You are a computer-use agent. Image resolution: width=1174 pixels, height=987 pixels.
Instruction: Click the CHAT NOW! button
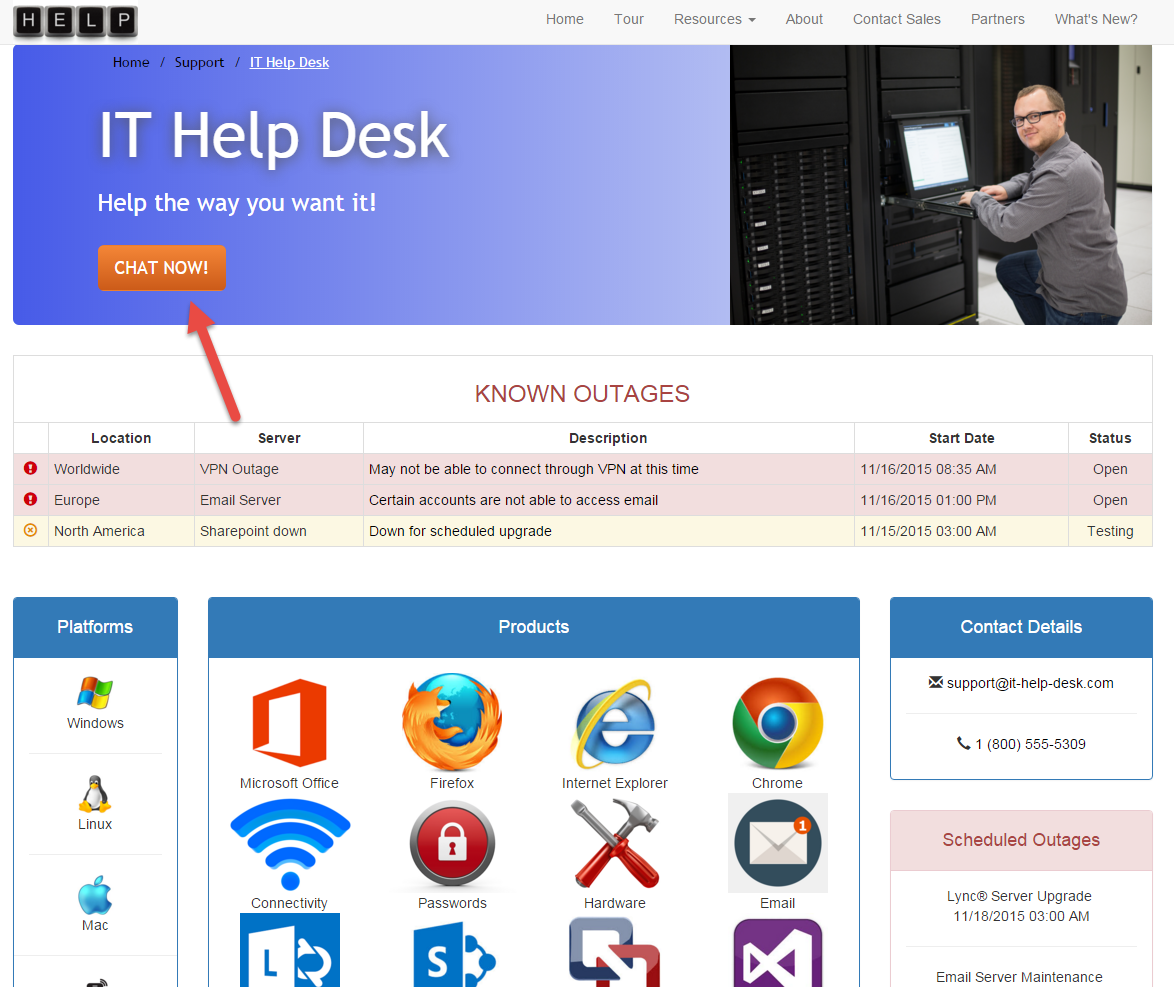[x=162, y=267]
